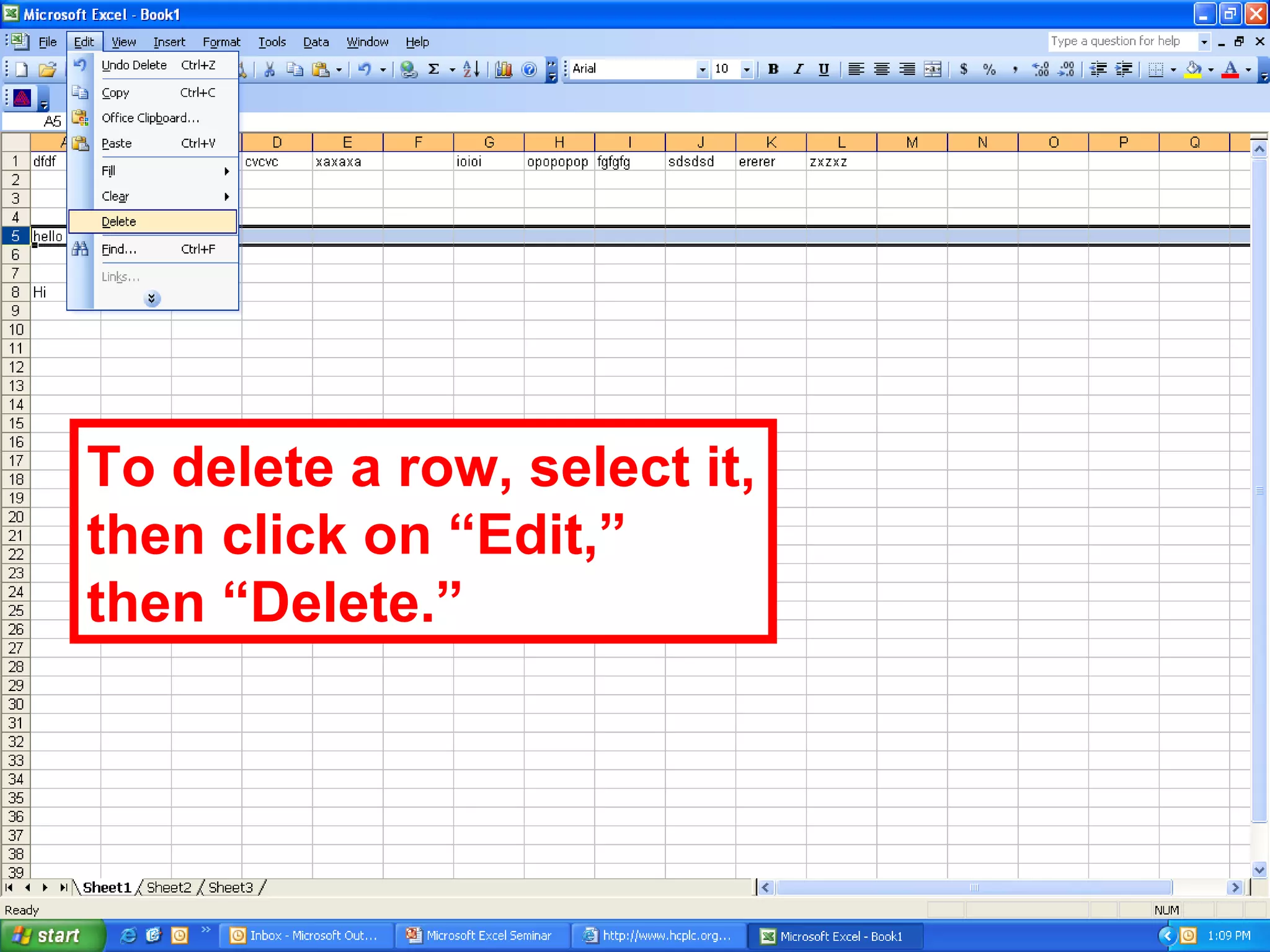Image resolution: width=1270 pixels, height=952 pixels.
Task: Open the Chart Wizard icon
Action: click(x=504, y=69)
